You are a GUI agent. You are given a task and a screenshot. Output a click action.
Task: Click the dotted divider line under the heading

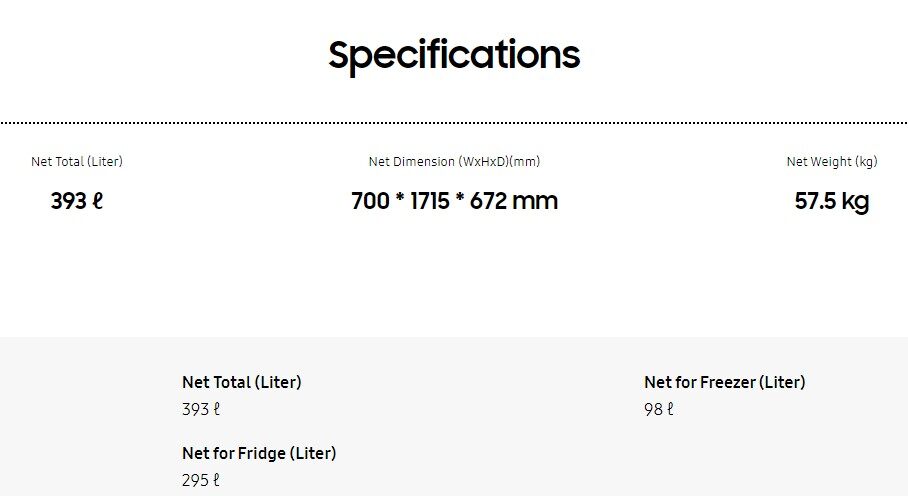click(x=454, y=123)
